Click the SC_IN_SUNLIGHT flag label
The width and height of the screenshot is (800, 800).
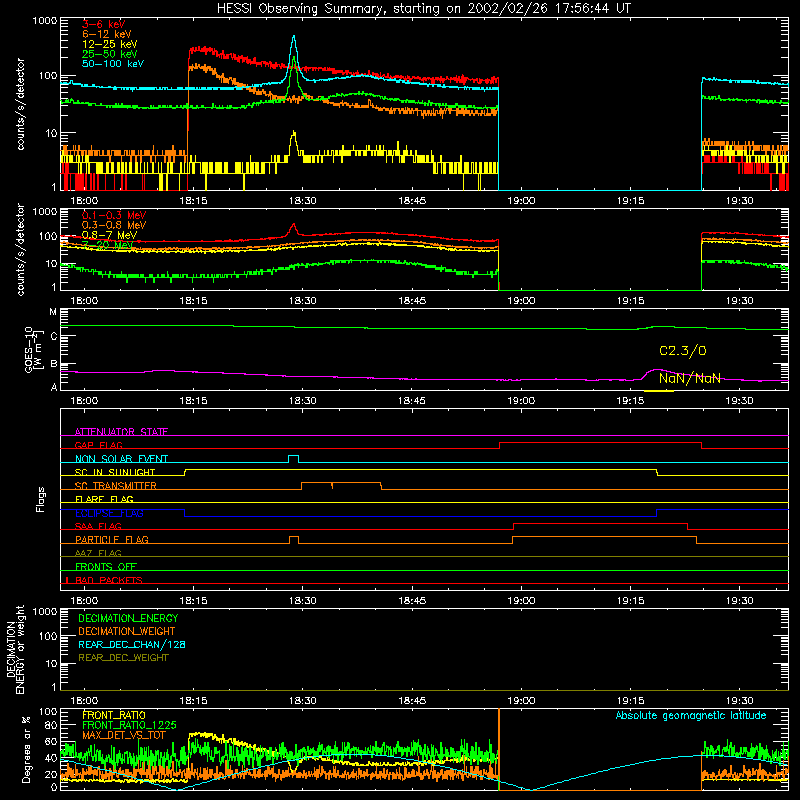114,472
